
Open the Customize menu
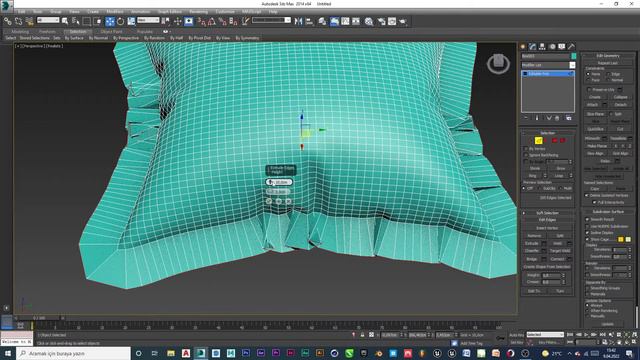(225, 12)
